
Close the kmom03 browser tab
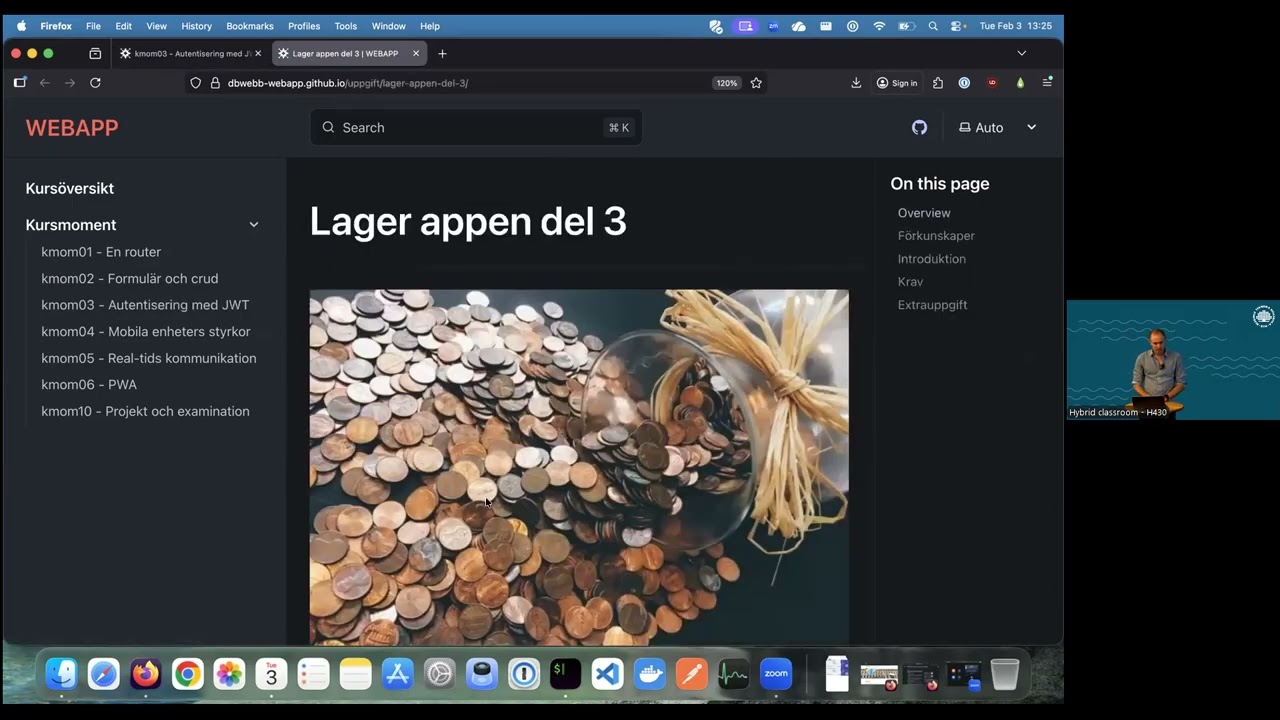[x=258, y=53]
